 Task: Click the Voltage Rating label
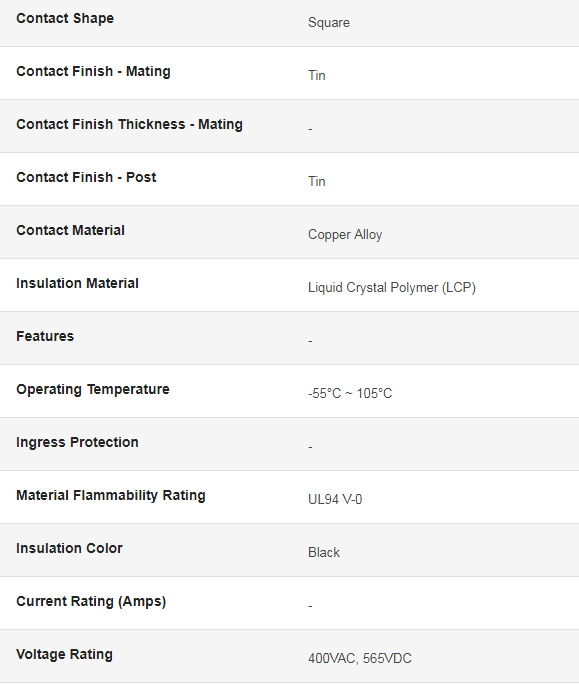tap(64, 654)
